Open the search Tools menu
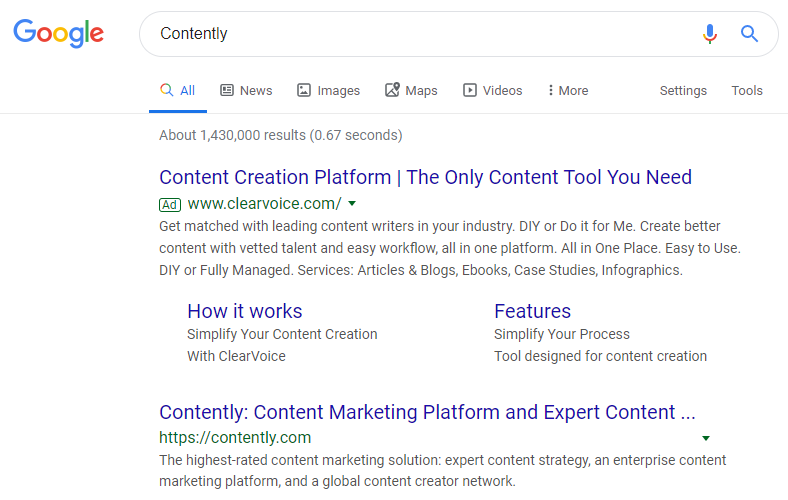Image resolution: width=788 pixels, height=500 pixels. 747,90
